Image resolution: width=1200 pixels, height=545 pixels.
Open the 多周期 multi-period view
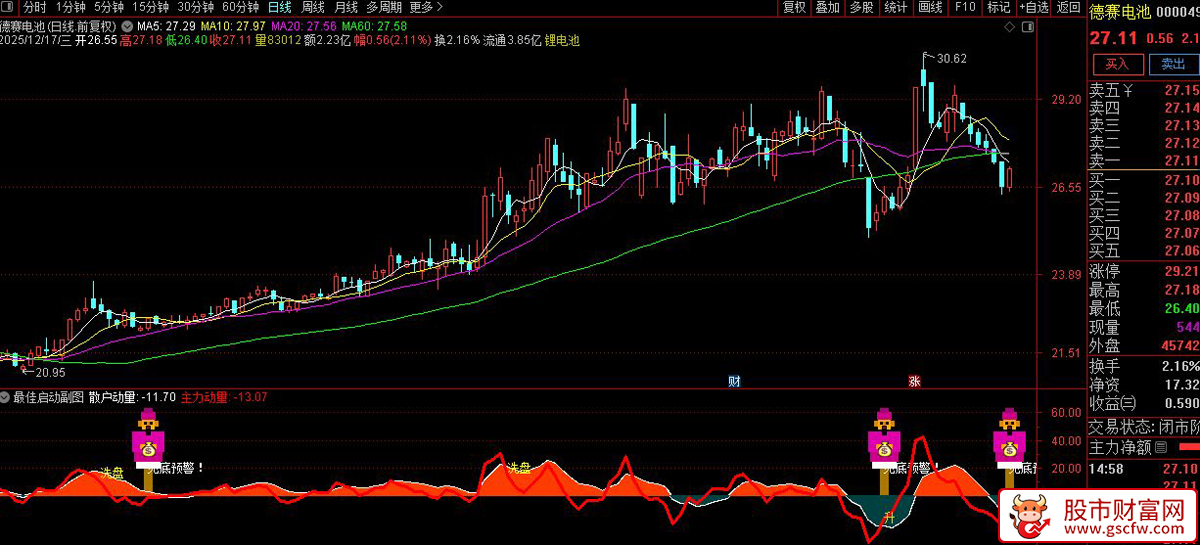coord(384,7)
